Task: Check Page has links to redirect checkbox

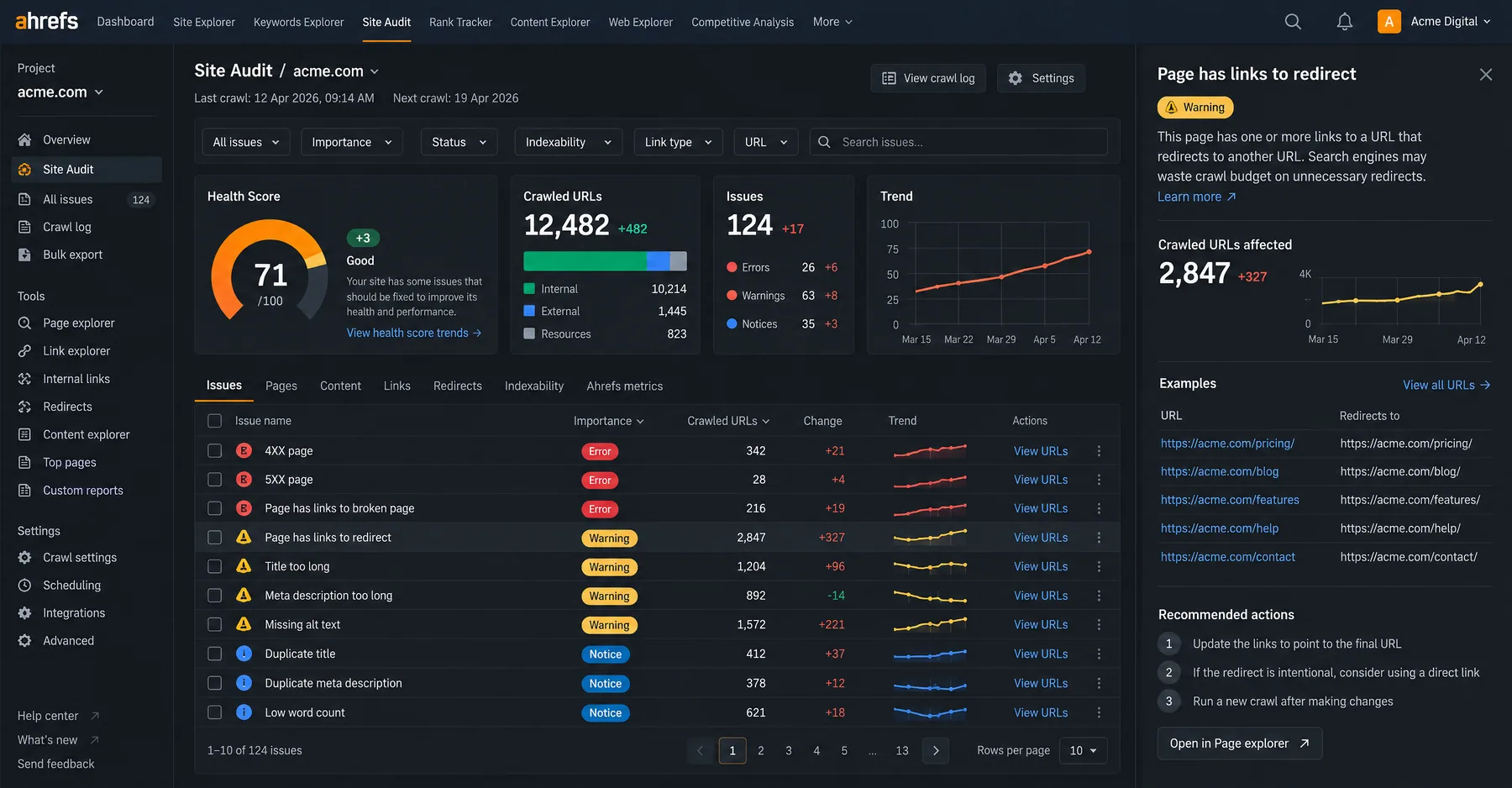Action: 215,538
